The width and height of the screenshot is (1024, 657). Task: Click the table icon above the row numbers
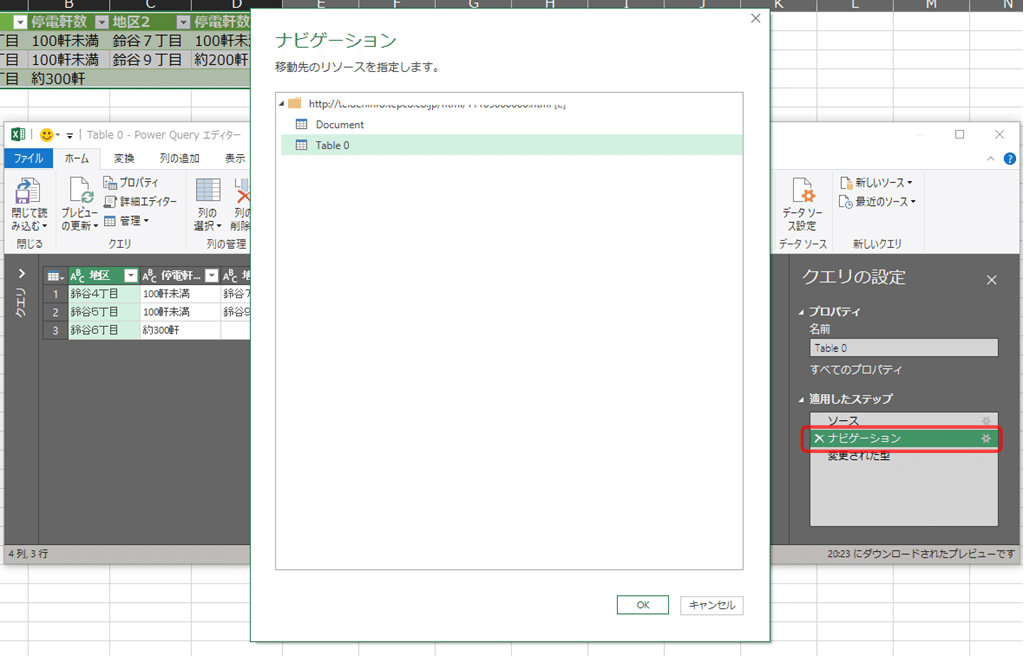(52, 275)
